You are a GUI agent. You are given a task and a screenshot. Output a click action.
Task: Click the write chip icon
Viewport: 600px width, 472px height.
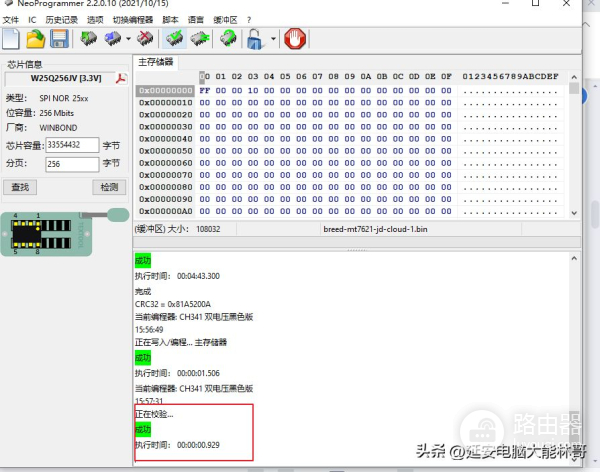pos(113,39)
